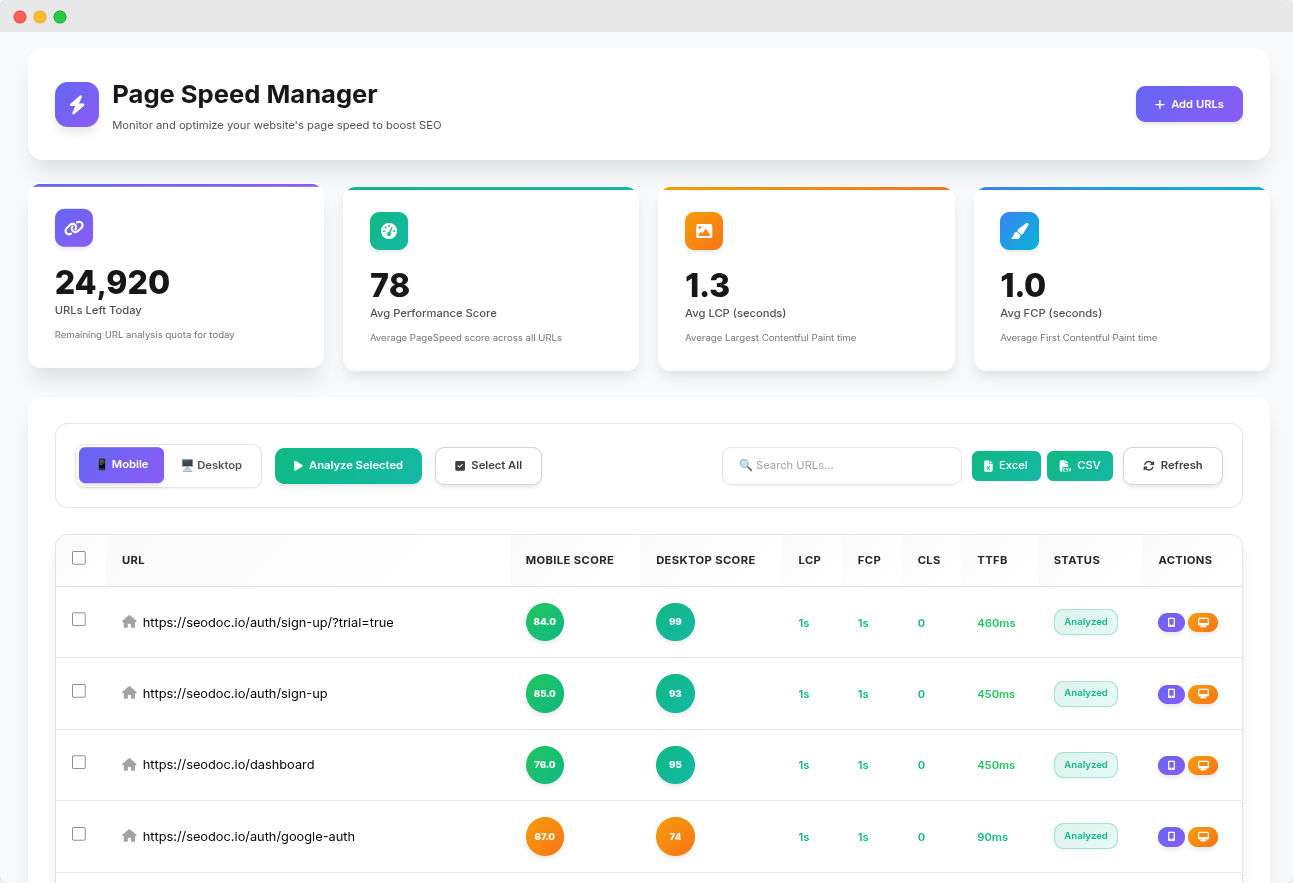Focus the Search URLs field
This screenshot has height=883, width=1293.
click(x=842, y=466)
